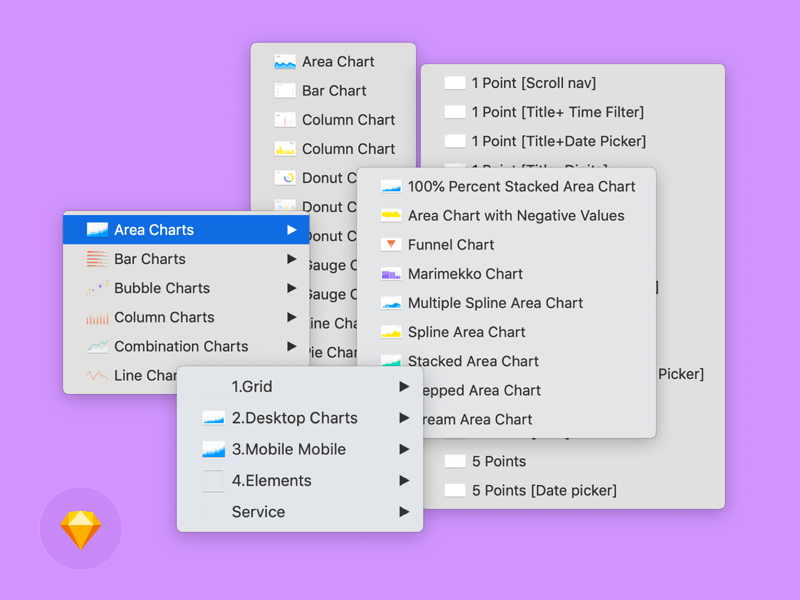Expand the Bar Charts submenu
800x600 pixels.
pyautogui.click(x=291, y=258)
